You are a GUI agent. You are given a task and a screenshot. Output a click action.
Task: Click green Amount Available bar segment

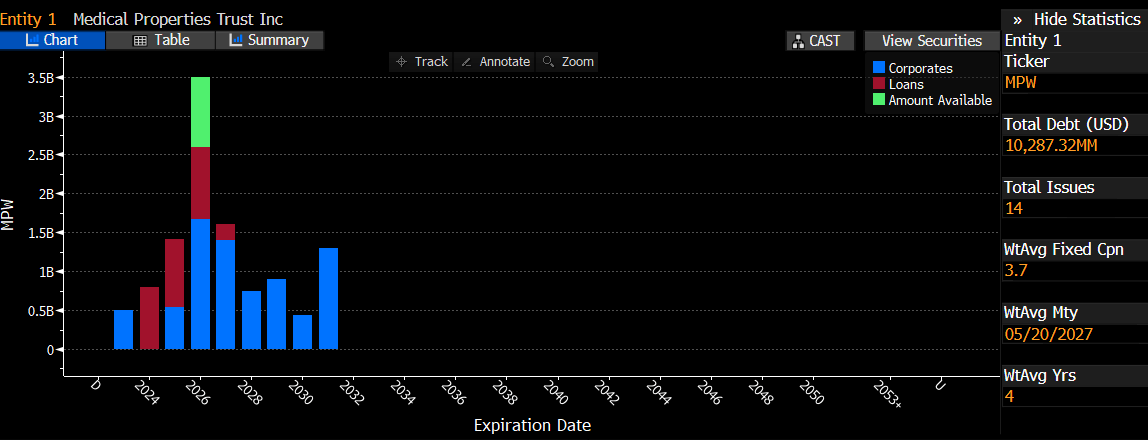201,112
